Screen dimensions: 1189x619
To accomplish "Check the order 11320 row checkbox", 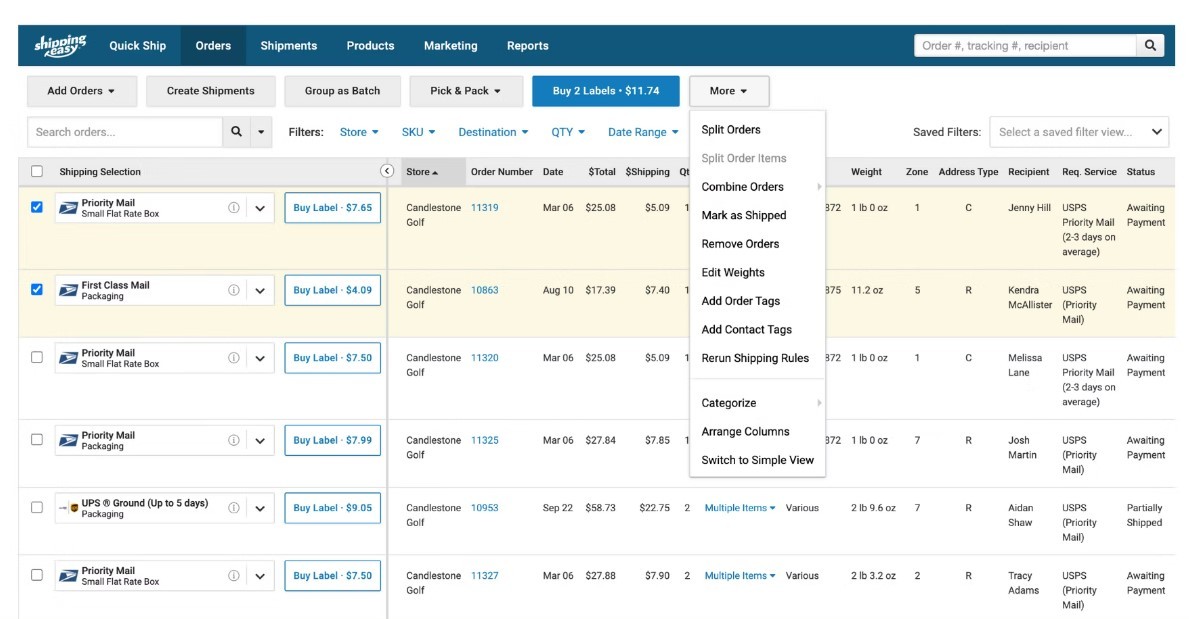I will pyautogui.click(x=37, y=358).
